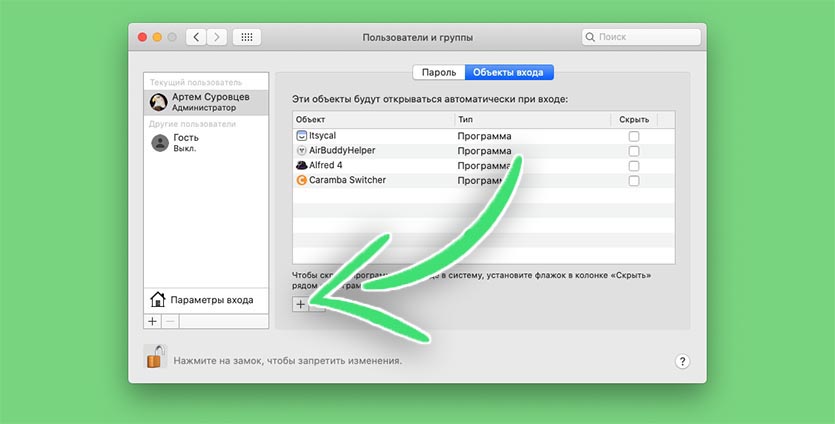Tick Скрыть checkbox for AirBuddyHelper
The width and height of the screenshot is (835, 424).
click(x=634, y=151)
